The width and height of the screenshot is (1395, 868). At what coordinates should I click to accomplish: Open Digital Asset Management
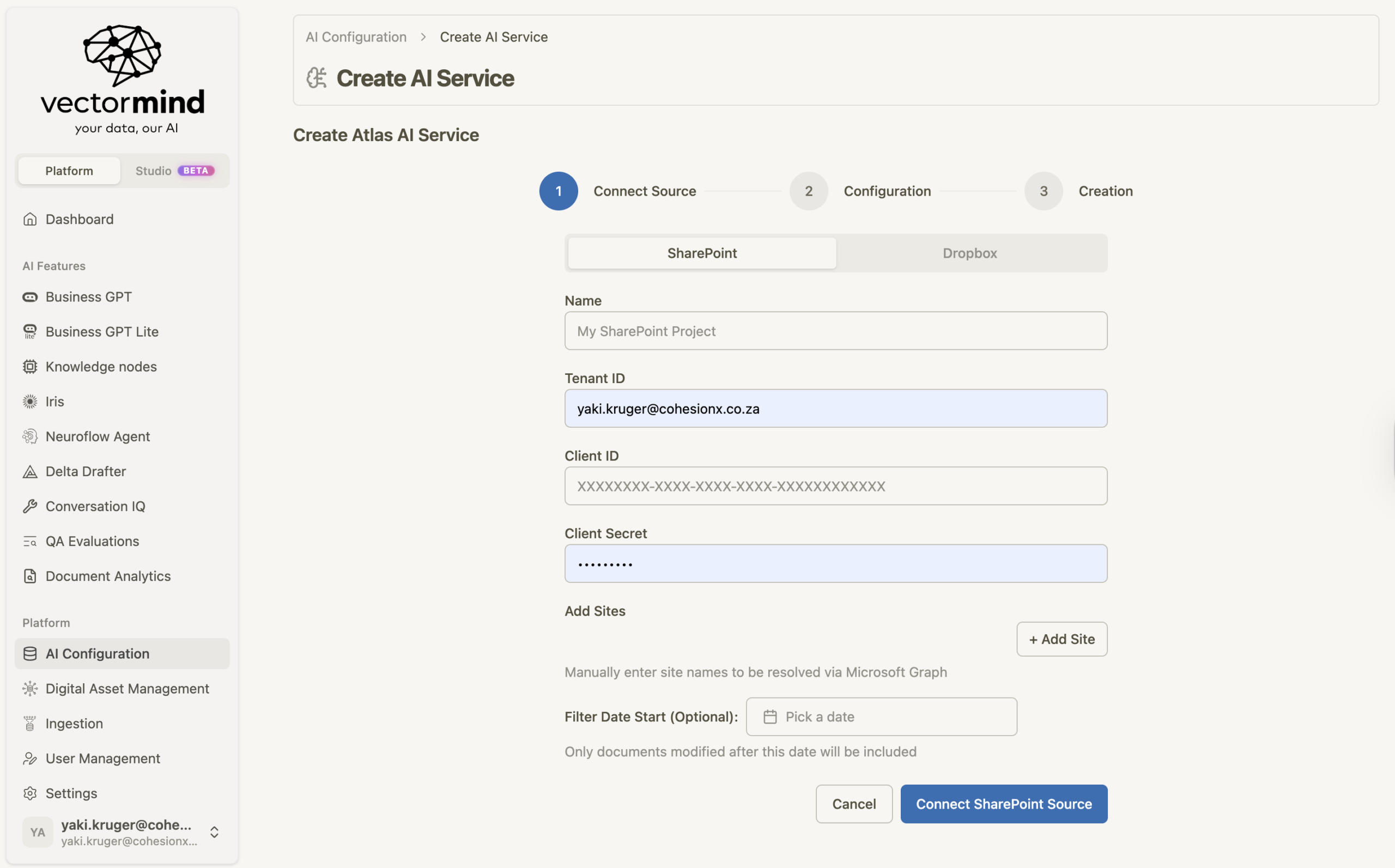coord(122,689)
